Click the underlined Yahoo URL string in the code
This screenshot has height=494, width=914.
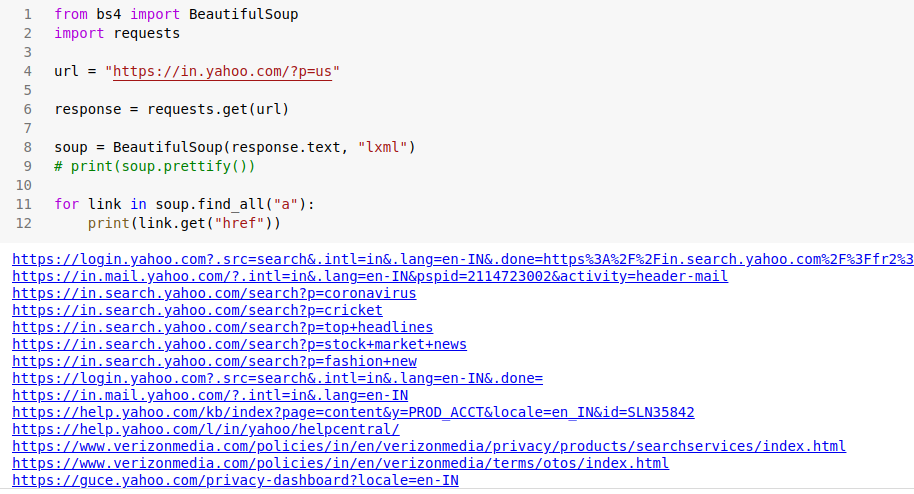pos(222,71)
